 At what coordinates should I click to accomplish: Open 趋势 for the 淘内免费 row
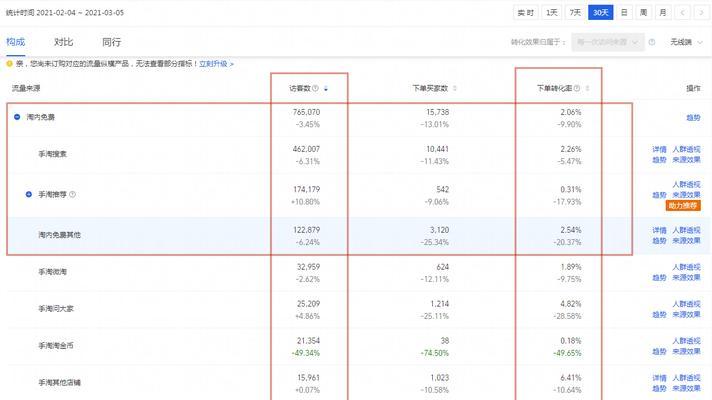click(x=693, y=118)
